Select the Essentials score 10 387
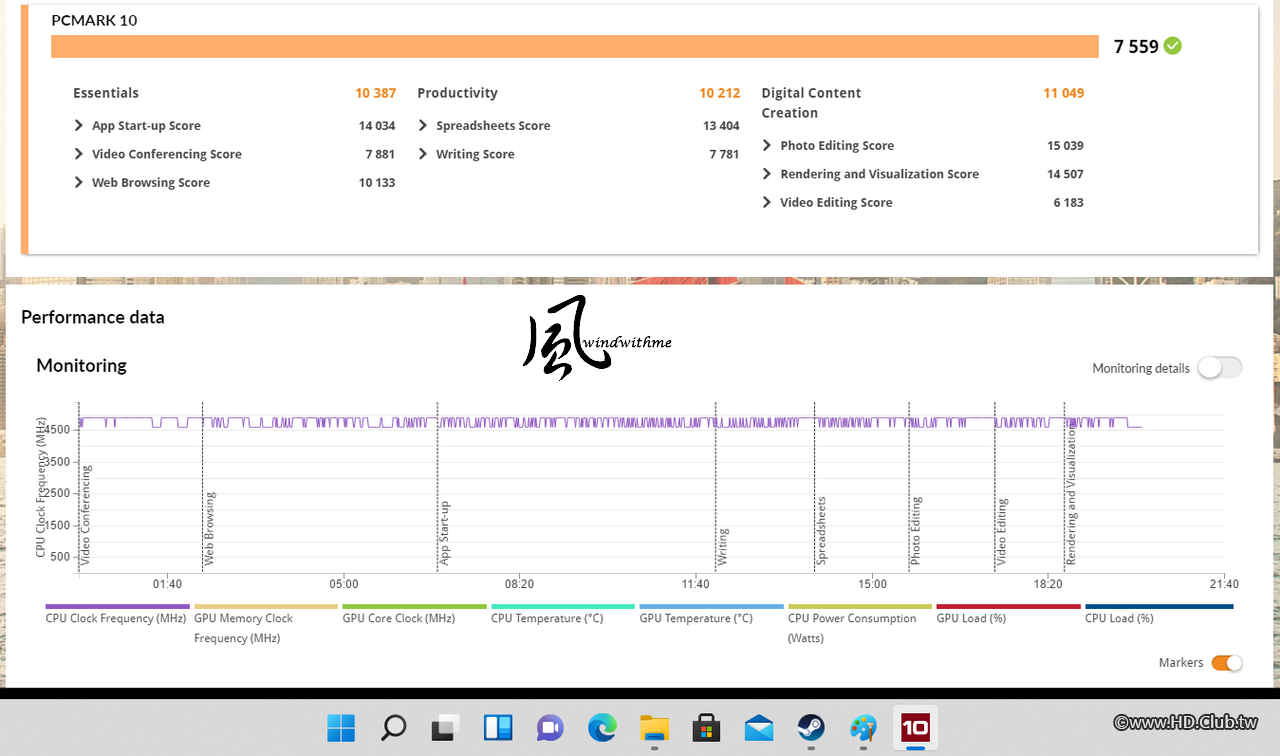Viewport: 1280px width, 756px height. point(376,93)
